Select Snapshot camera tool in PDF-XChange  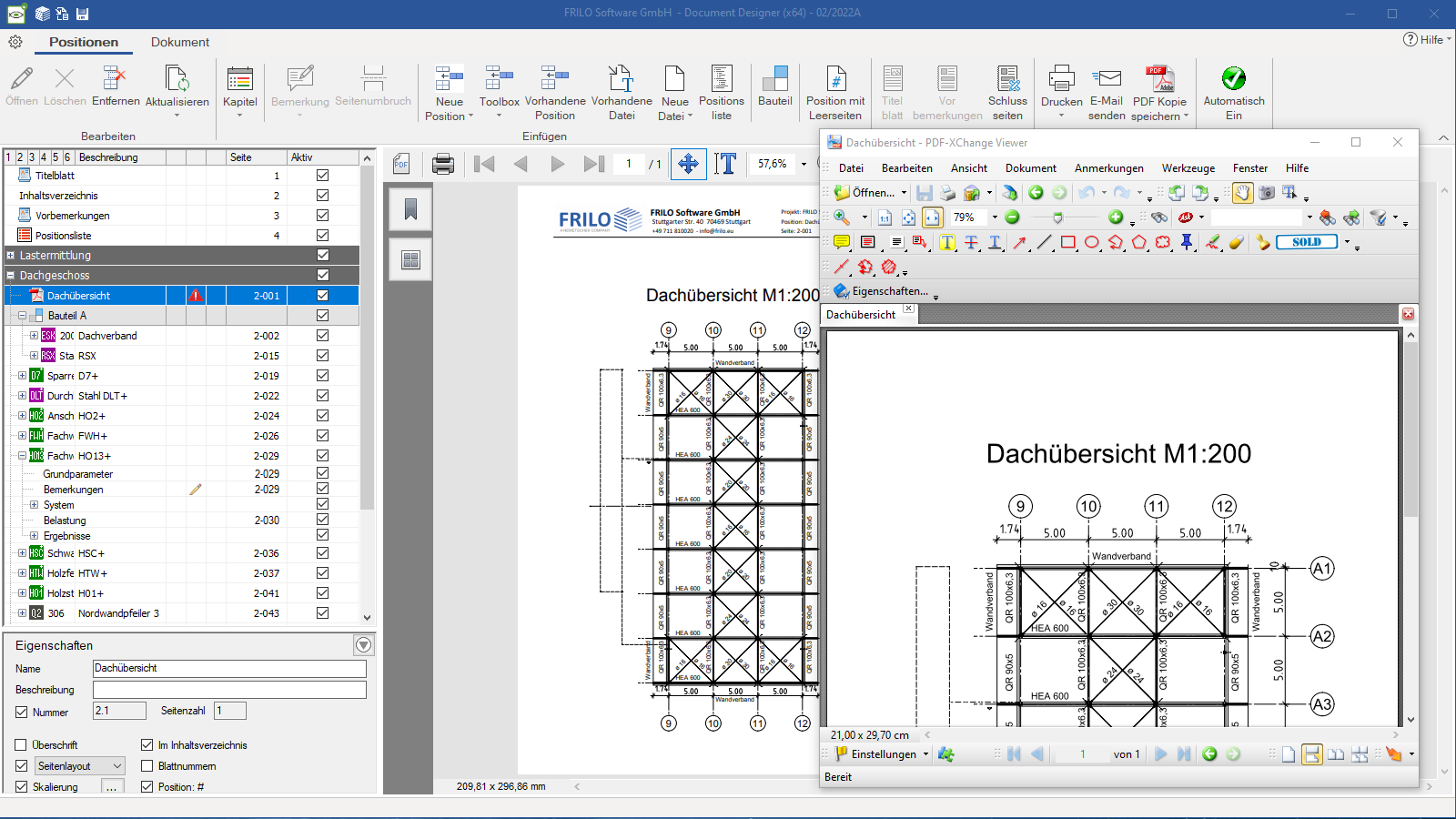(x=1266, y=193)
